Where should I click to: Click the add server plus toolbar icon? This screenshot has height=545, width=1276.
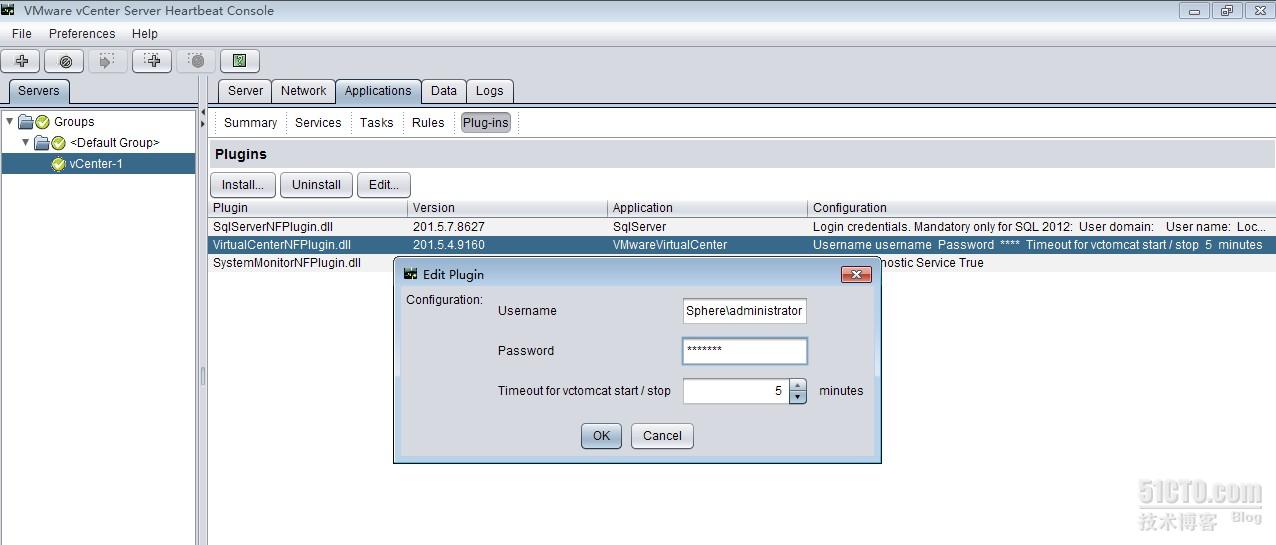21,61
